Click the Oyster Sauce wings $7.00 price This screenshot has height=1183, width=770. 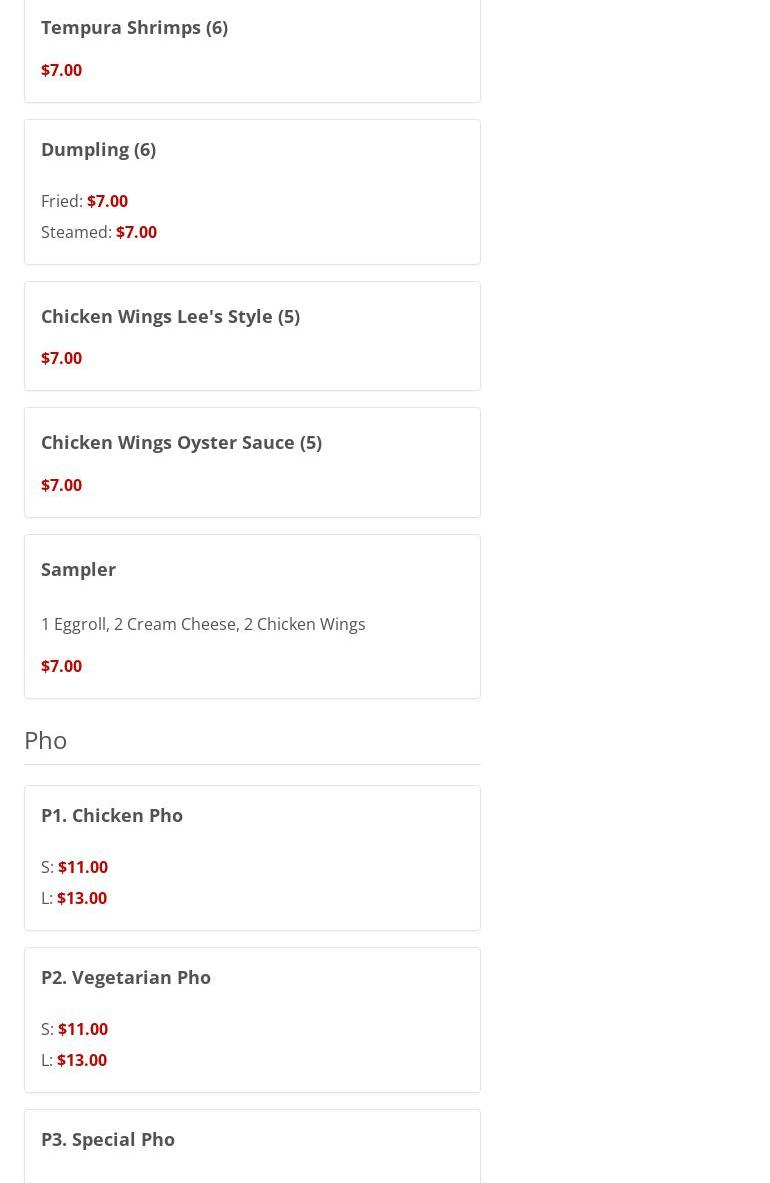pos(61,485)
